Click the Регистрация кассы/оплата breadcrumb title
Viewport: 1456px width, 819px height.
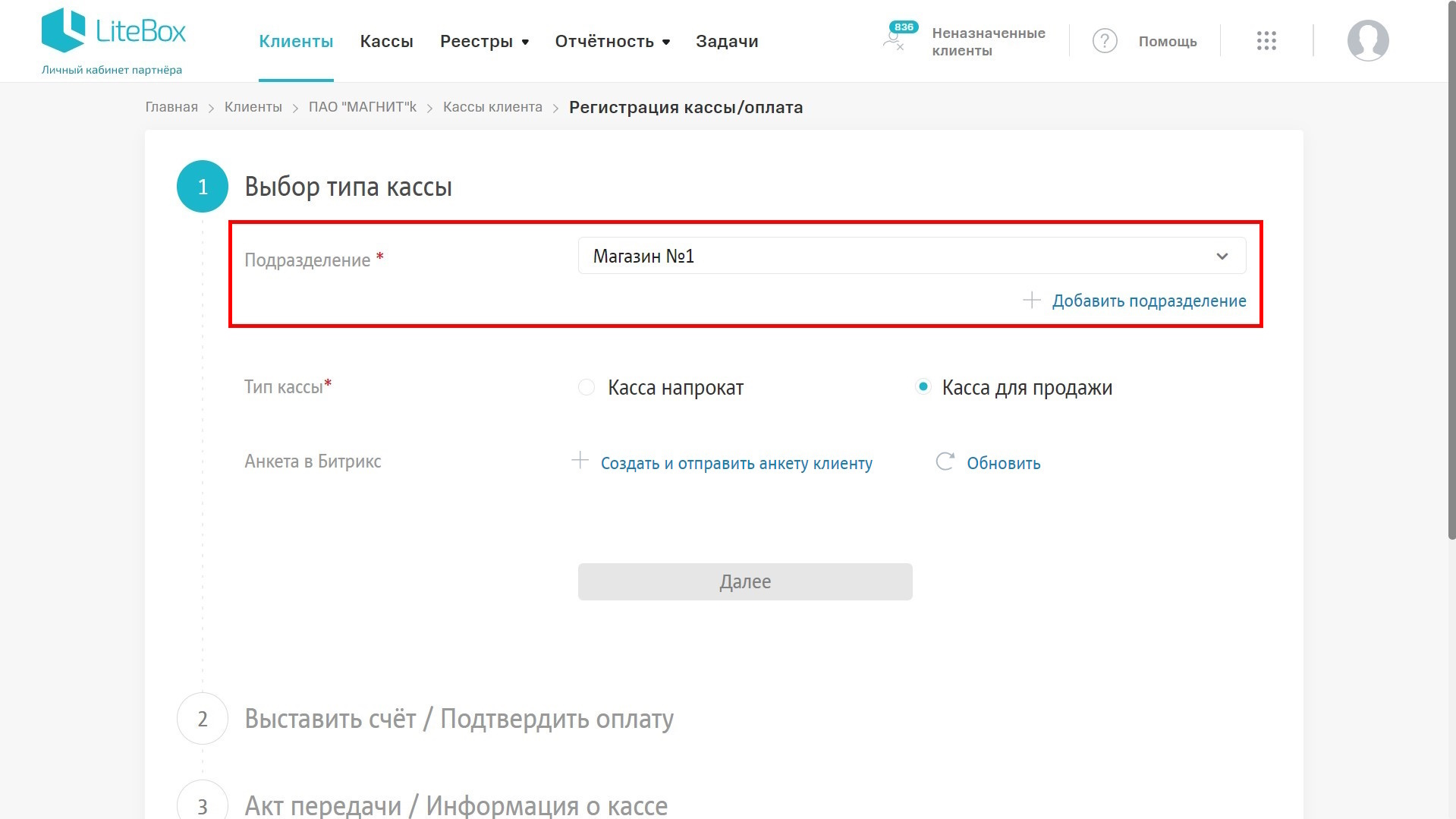click(x=686, y=107)
